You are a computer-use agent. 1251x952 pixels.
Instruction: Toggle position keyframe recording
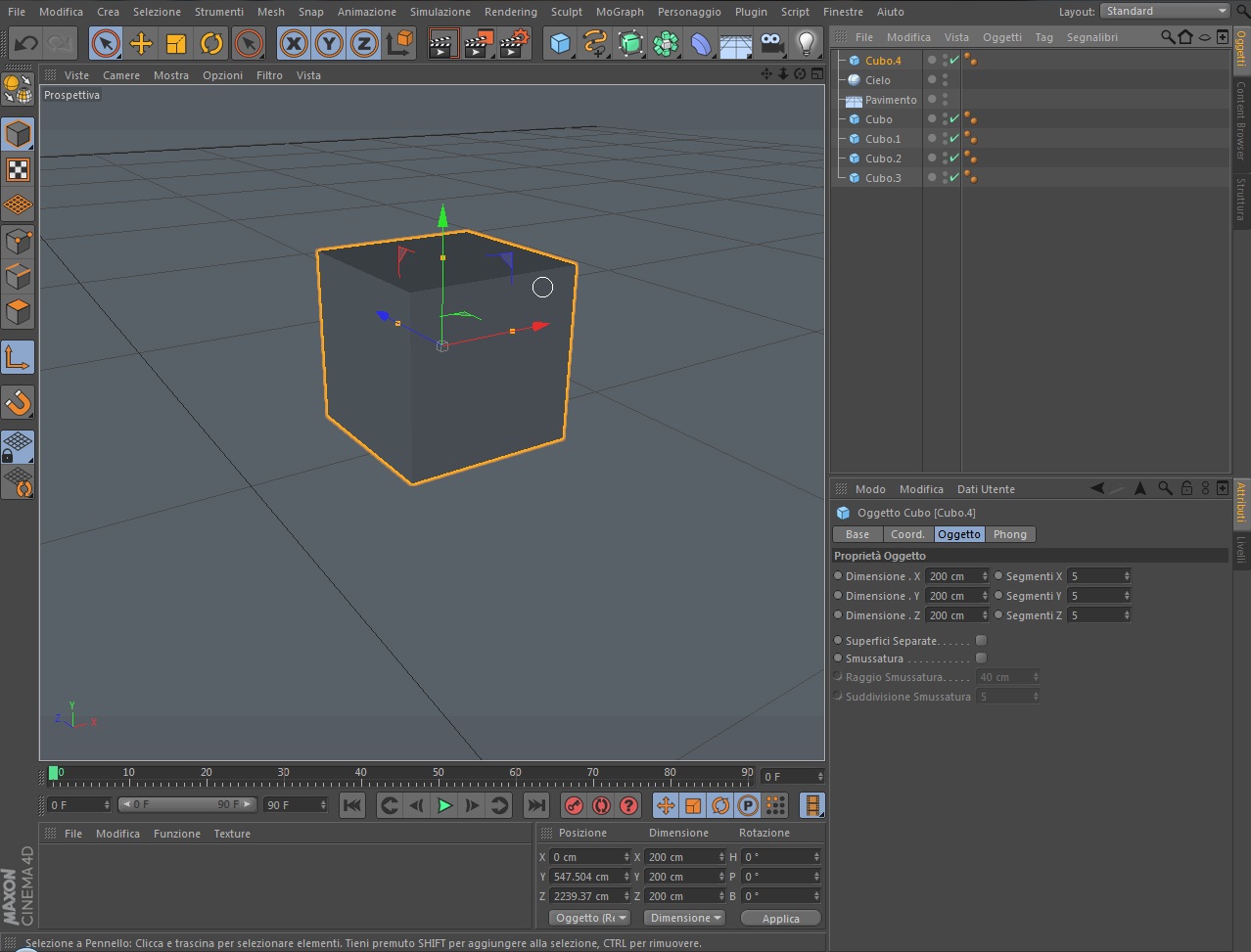click(666, 805)
